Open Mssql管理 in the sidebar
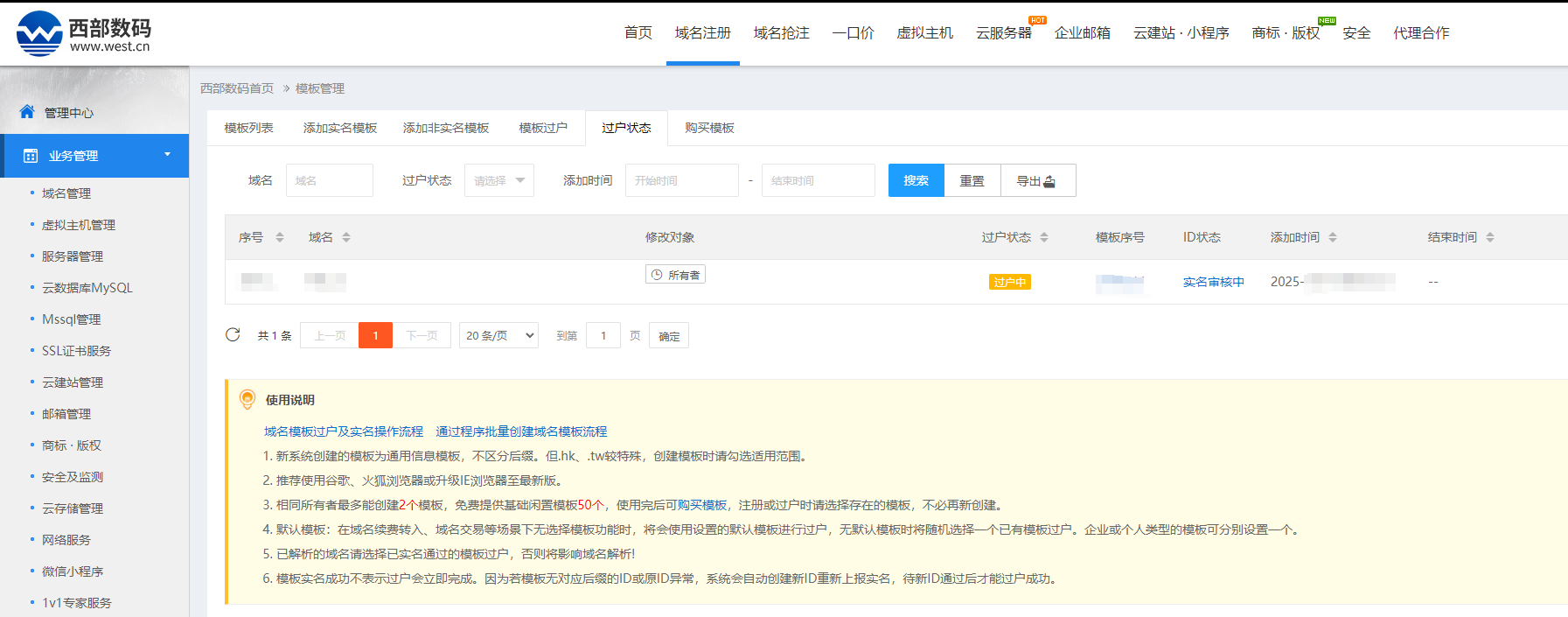The image size is (1568, 617). point(72,319)
